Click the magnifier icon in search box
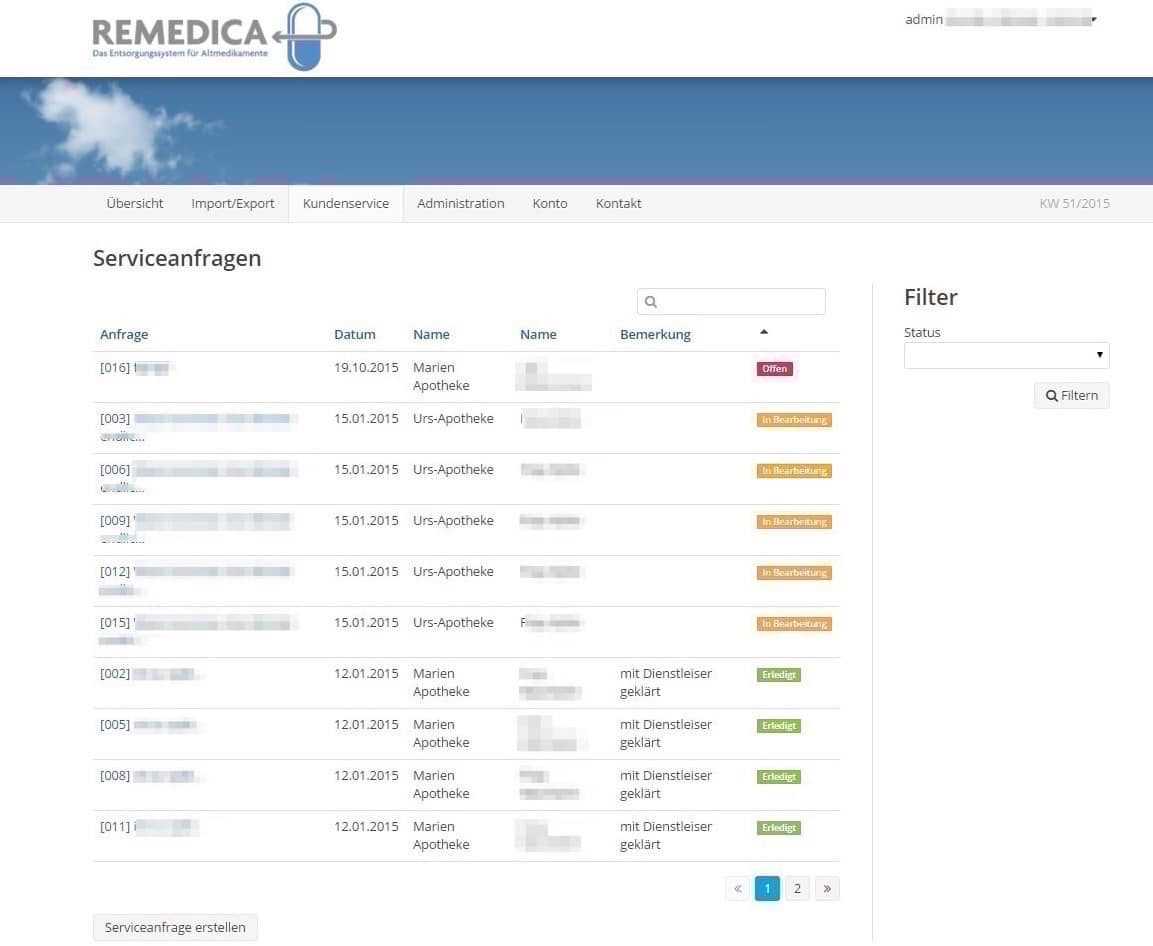The height and width of the screenshot is (946, 1153). click(651, 302)
